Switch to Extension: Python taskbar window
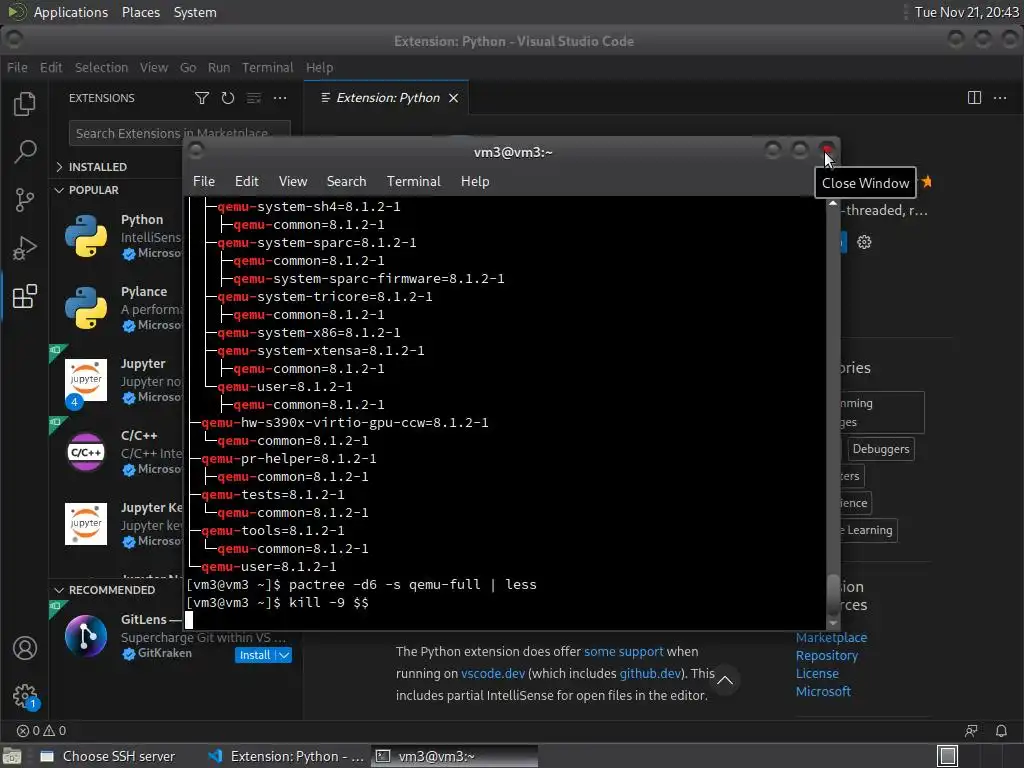 point(286,756)
